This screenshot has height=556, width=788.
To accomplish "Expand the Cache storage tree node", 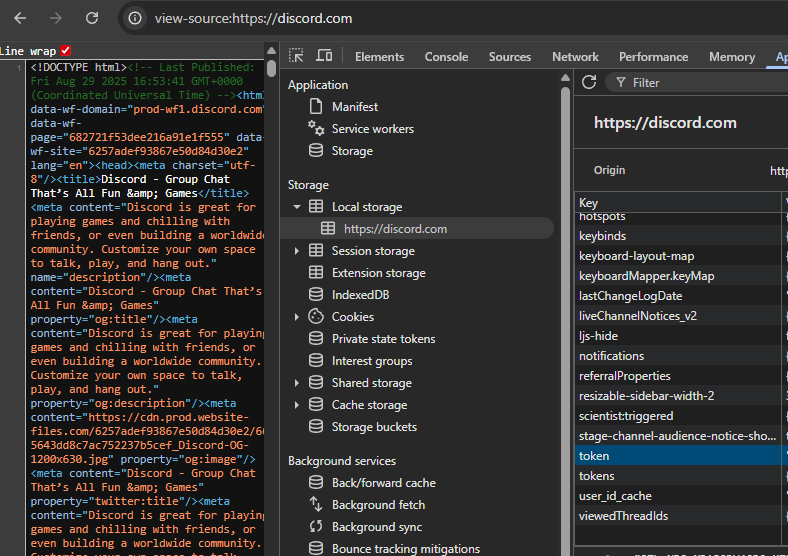I will [297, 405].
